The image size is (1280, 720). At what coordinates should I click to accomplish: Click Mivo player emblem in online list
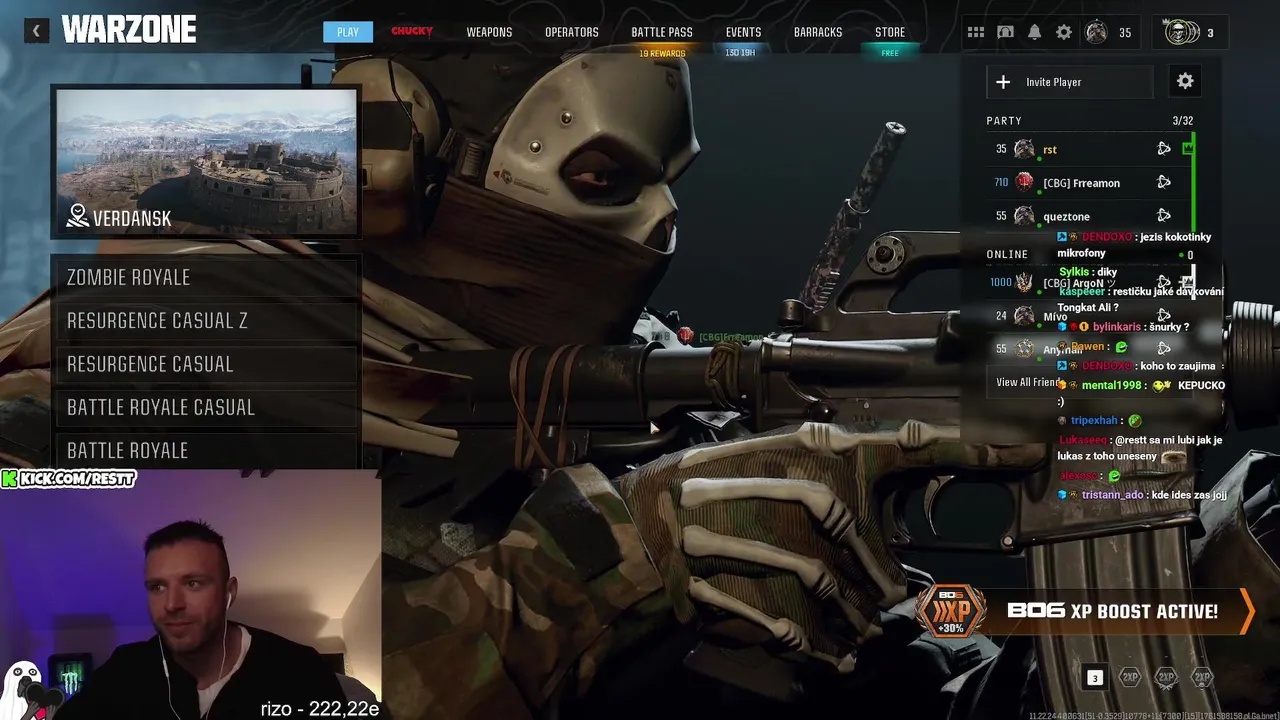click(x=1024, y=316)
